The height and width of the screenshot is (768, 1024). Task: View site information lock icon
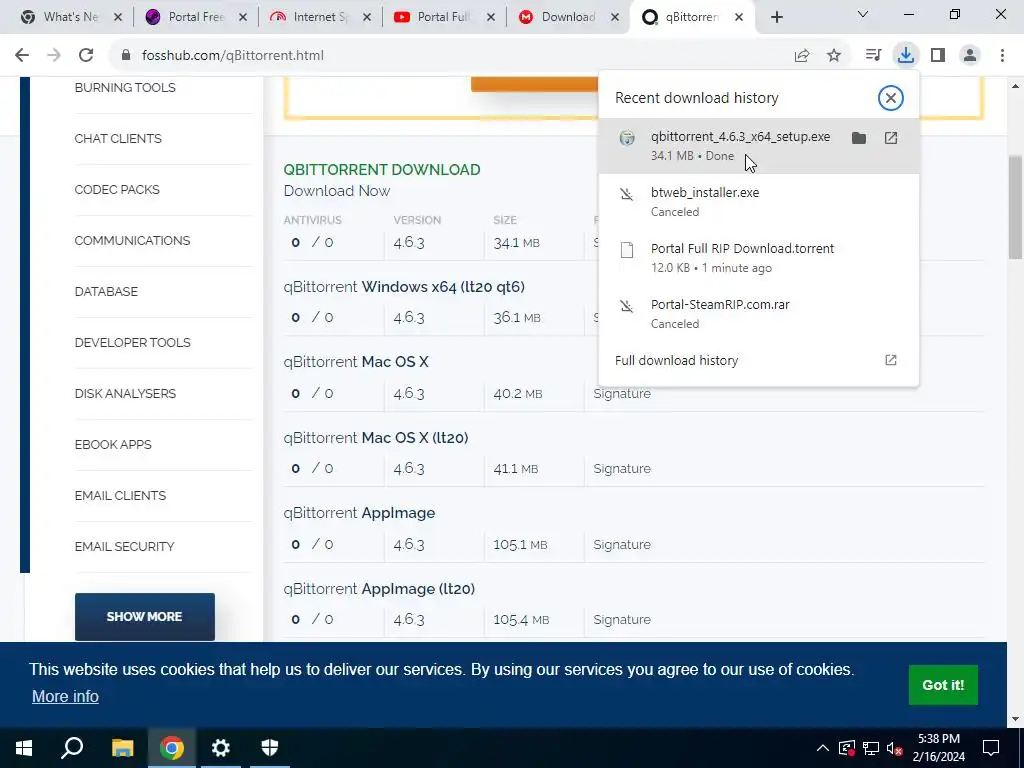(x=126, y=56)
